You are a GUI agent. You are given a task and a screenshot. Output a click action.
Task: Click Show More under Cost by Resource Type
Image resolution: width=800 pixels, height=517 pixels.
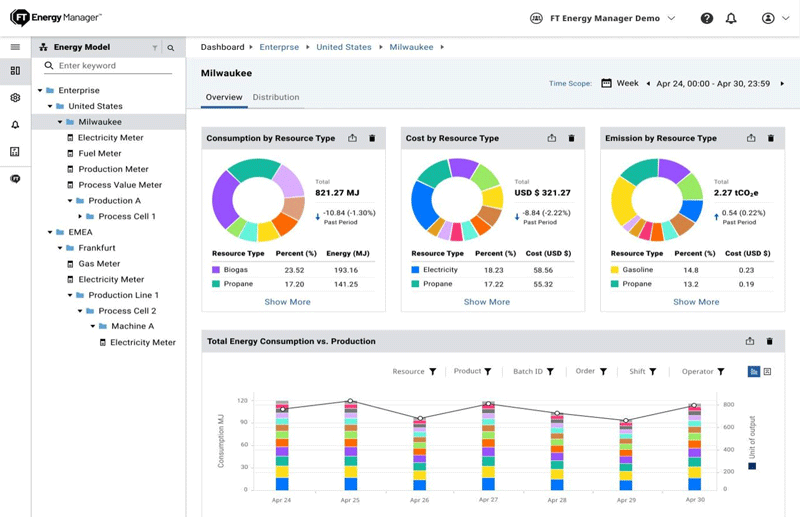click(487, 301)
